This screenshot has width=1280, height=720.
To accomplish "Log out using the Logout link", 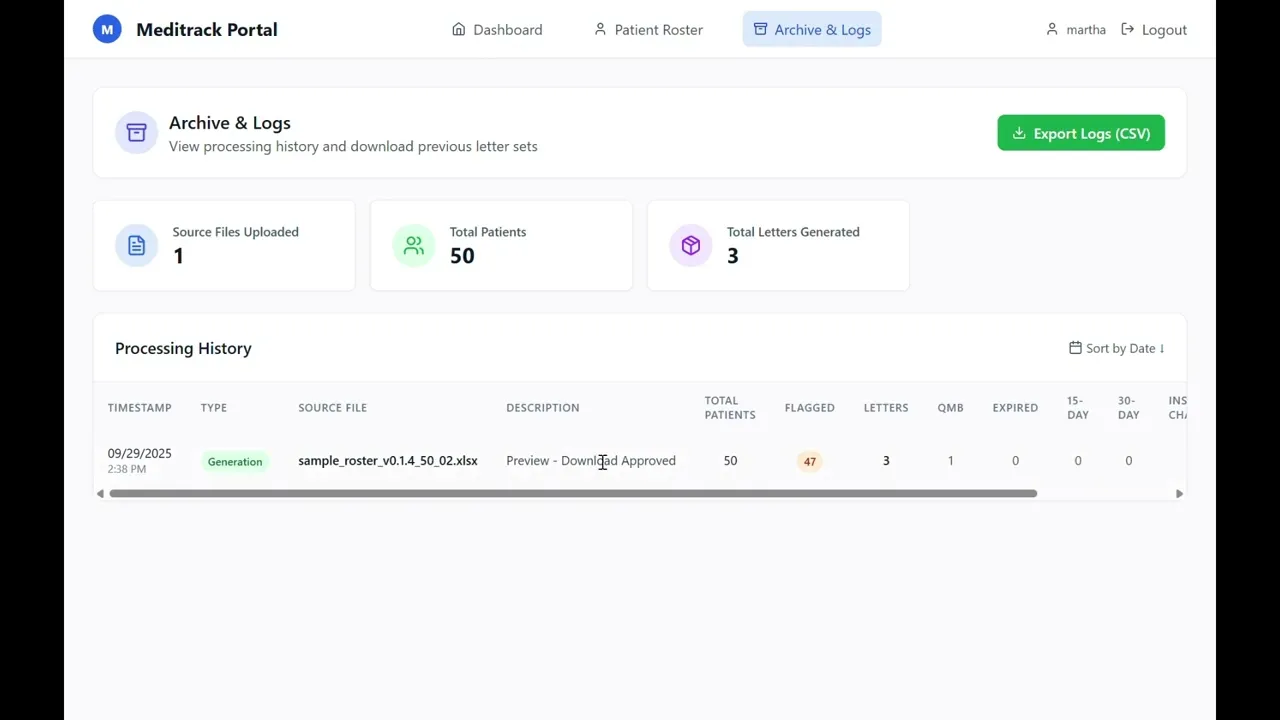I will point(1154,30).
